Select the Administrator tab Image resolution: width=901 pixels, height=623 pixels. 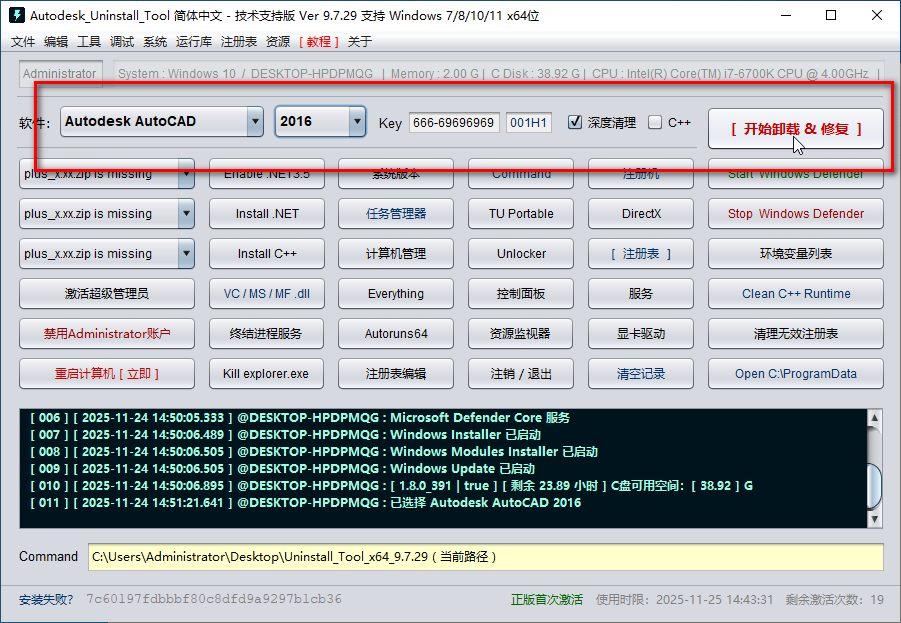coord(60,74)
